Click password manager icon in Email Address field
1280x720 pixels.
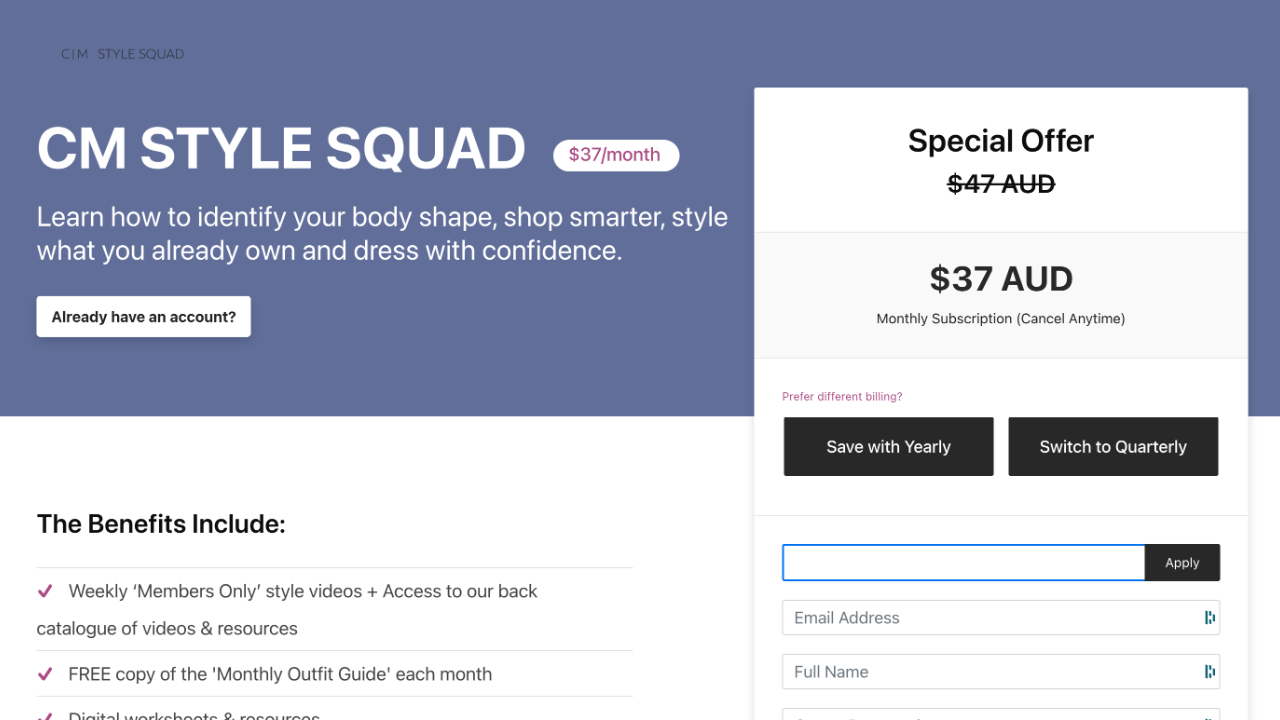[x=1209, y=618]
